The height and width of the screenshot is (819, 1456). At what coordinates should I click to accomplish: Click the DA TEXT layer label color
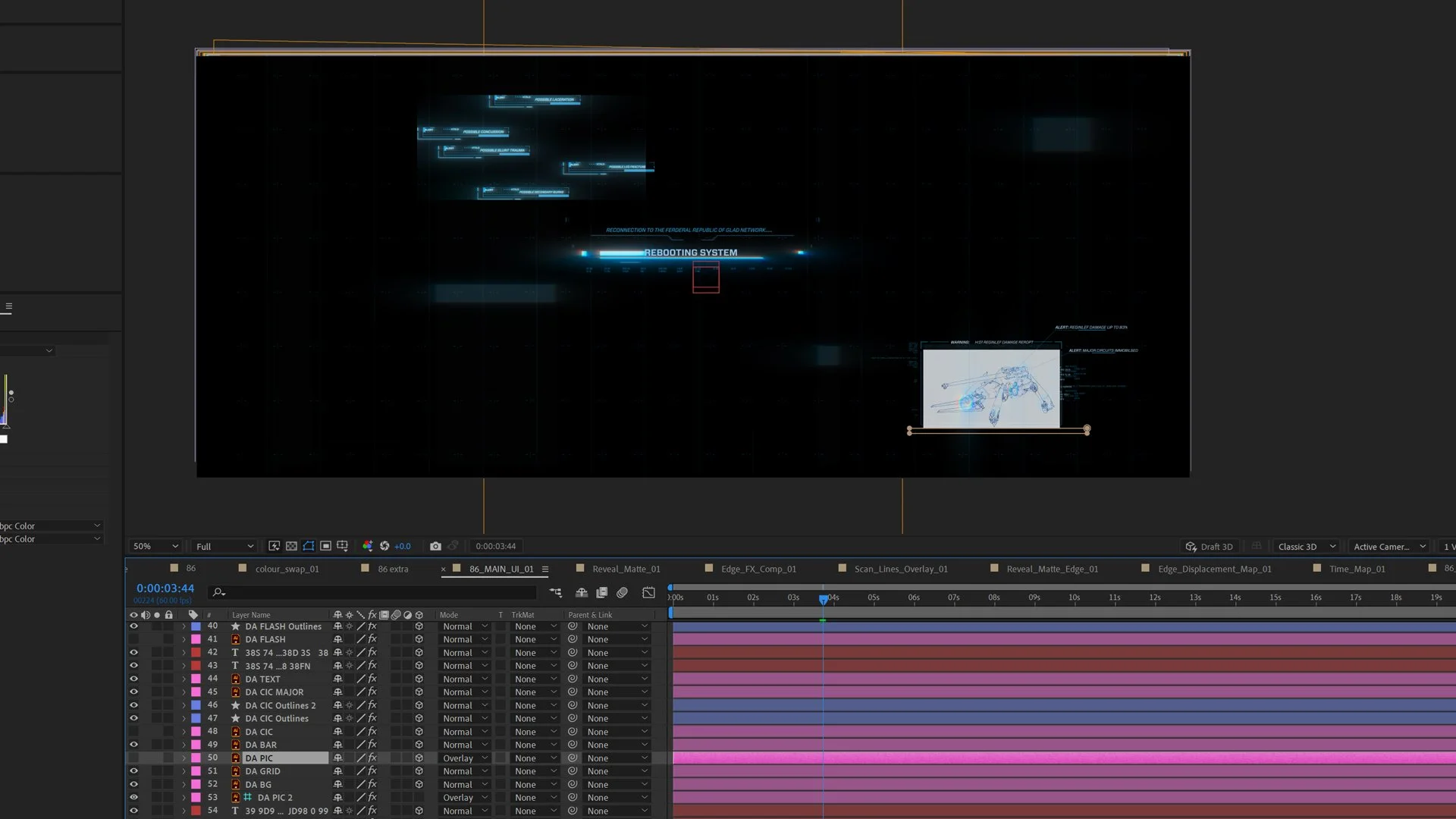[x=196, y=679]
